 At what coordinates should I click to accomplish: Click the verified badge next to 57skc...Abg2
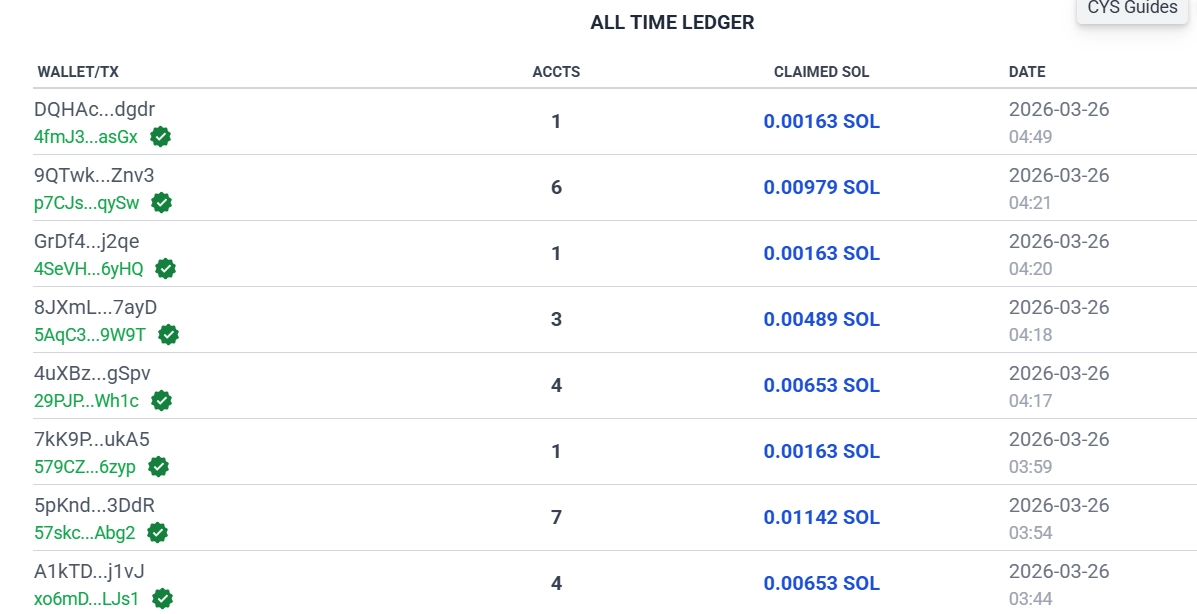click(158, 533)
